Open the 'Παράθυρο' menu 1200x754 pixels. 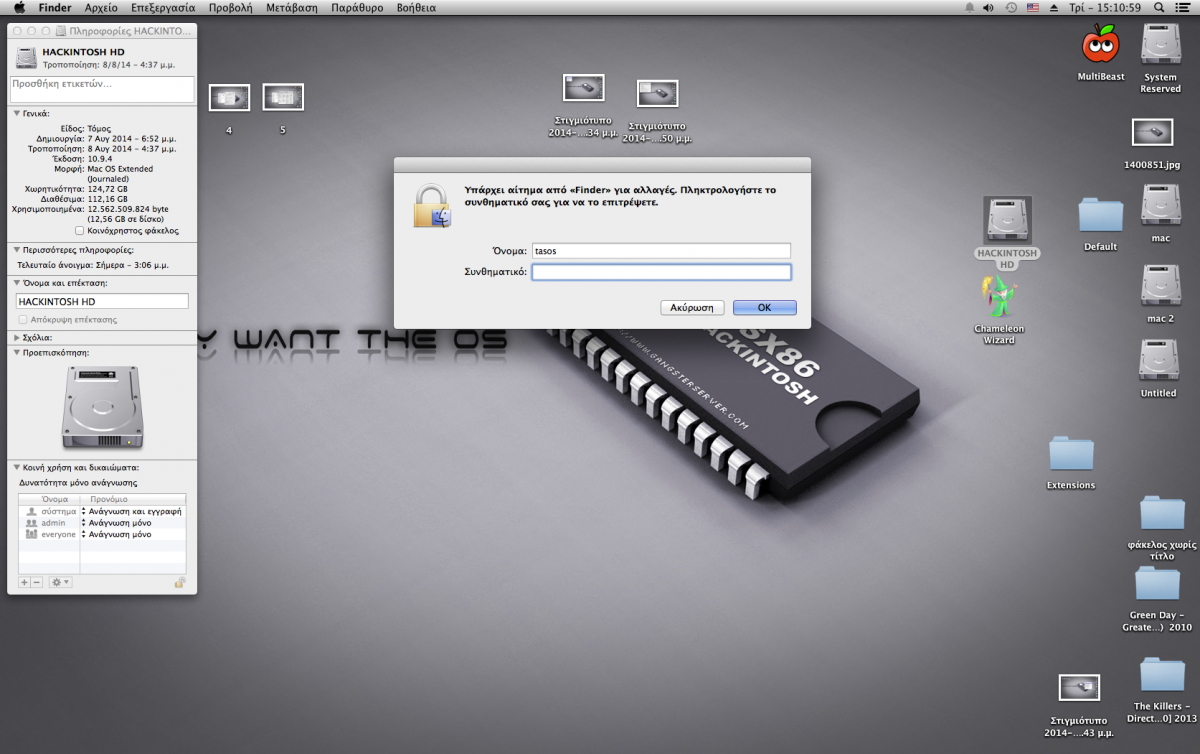coord(357,7)
